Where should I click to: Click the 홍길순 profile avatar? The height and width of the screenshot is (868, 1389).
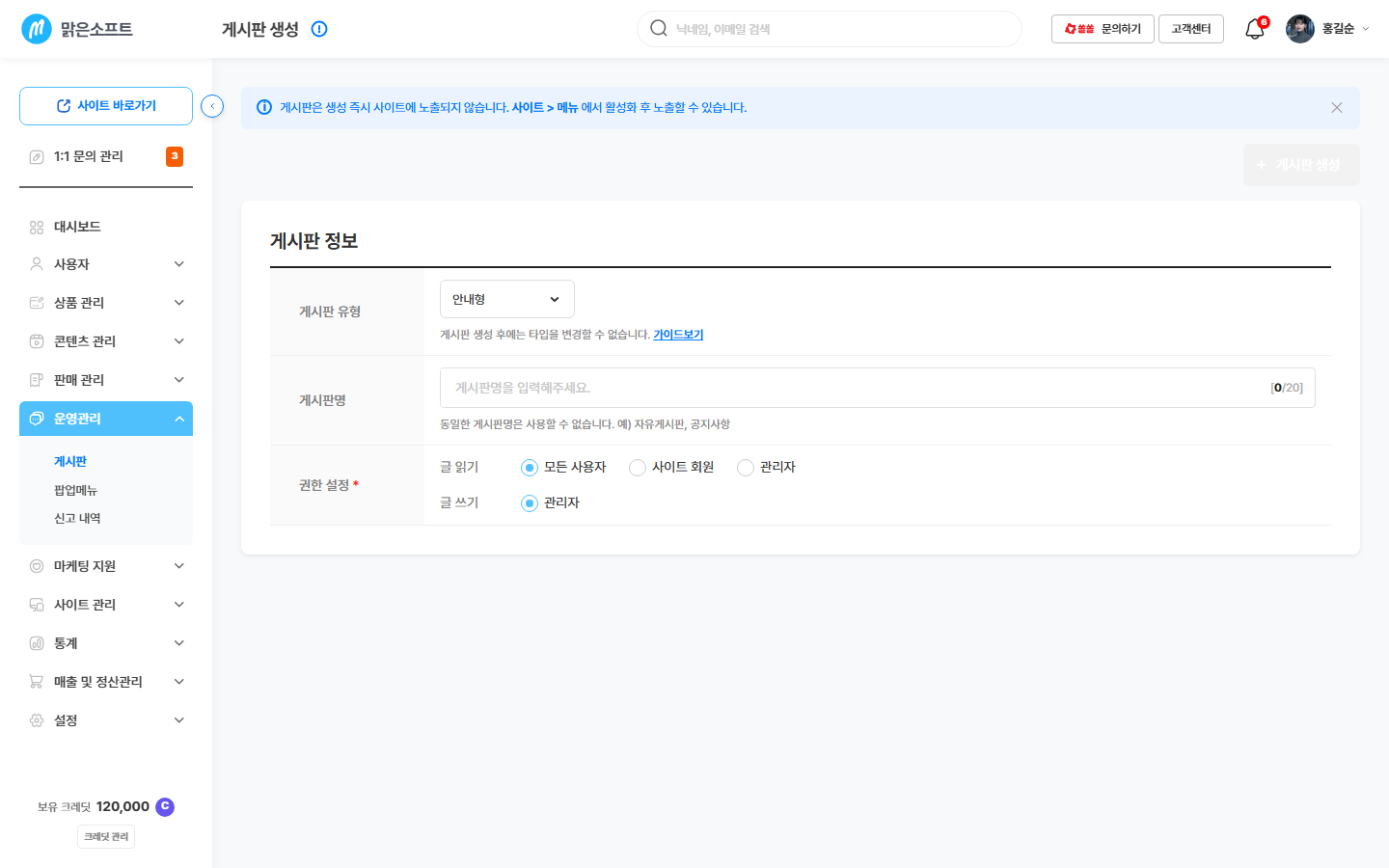pos(1300,29)
